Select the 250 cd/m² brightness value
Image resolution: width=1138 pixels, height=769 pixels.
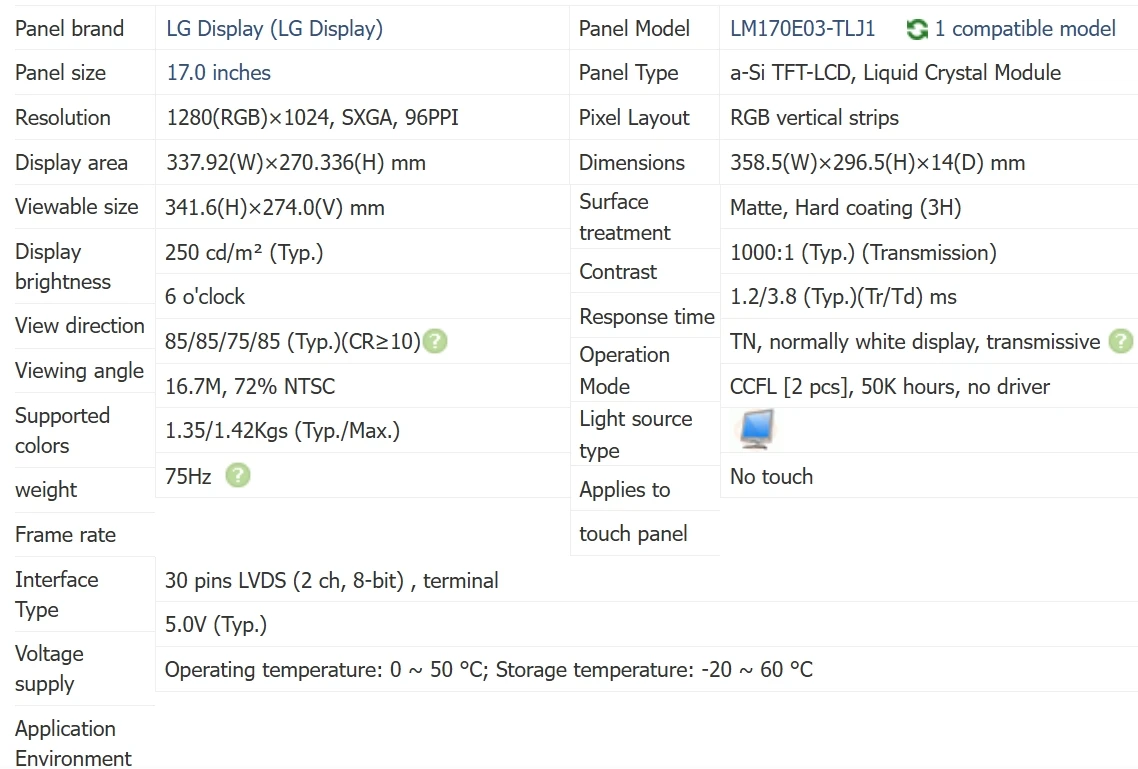[x=244, y=253]
